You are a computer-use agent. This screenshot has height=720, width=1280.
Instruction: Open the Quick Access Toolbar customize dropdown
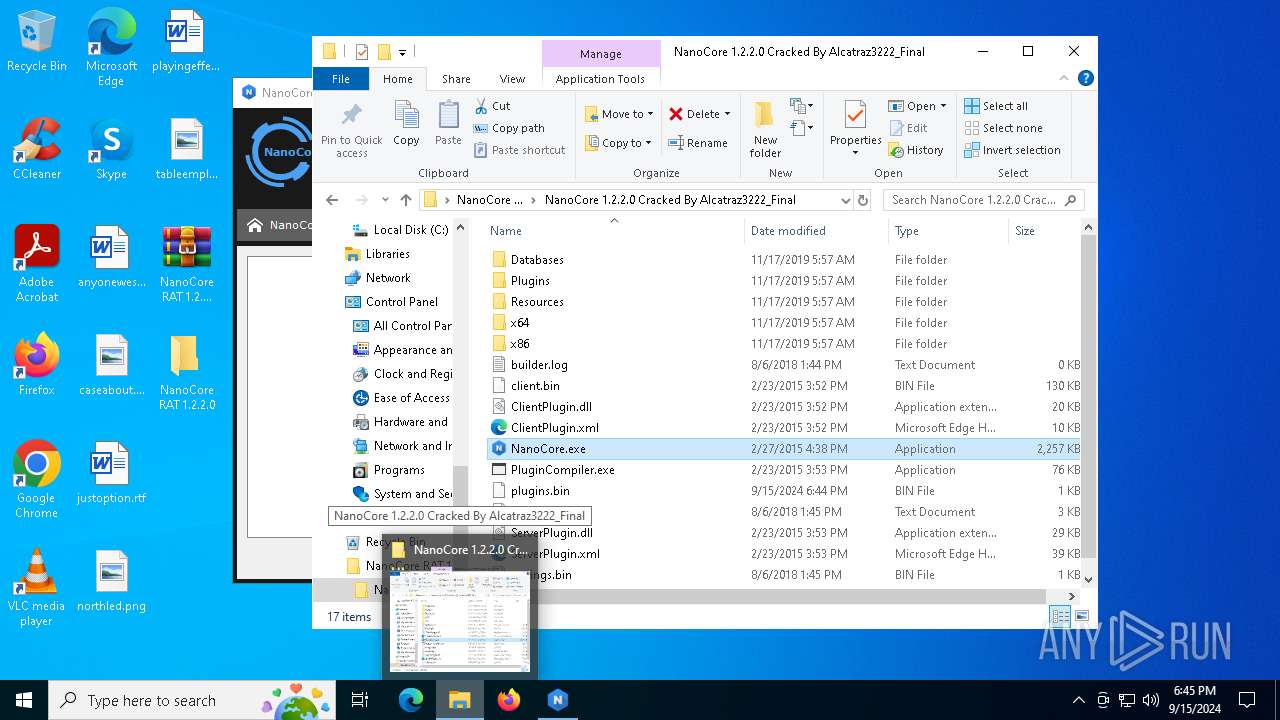tap(402, 52)
